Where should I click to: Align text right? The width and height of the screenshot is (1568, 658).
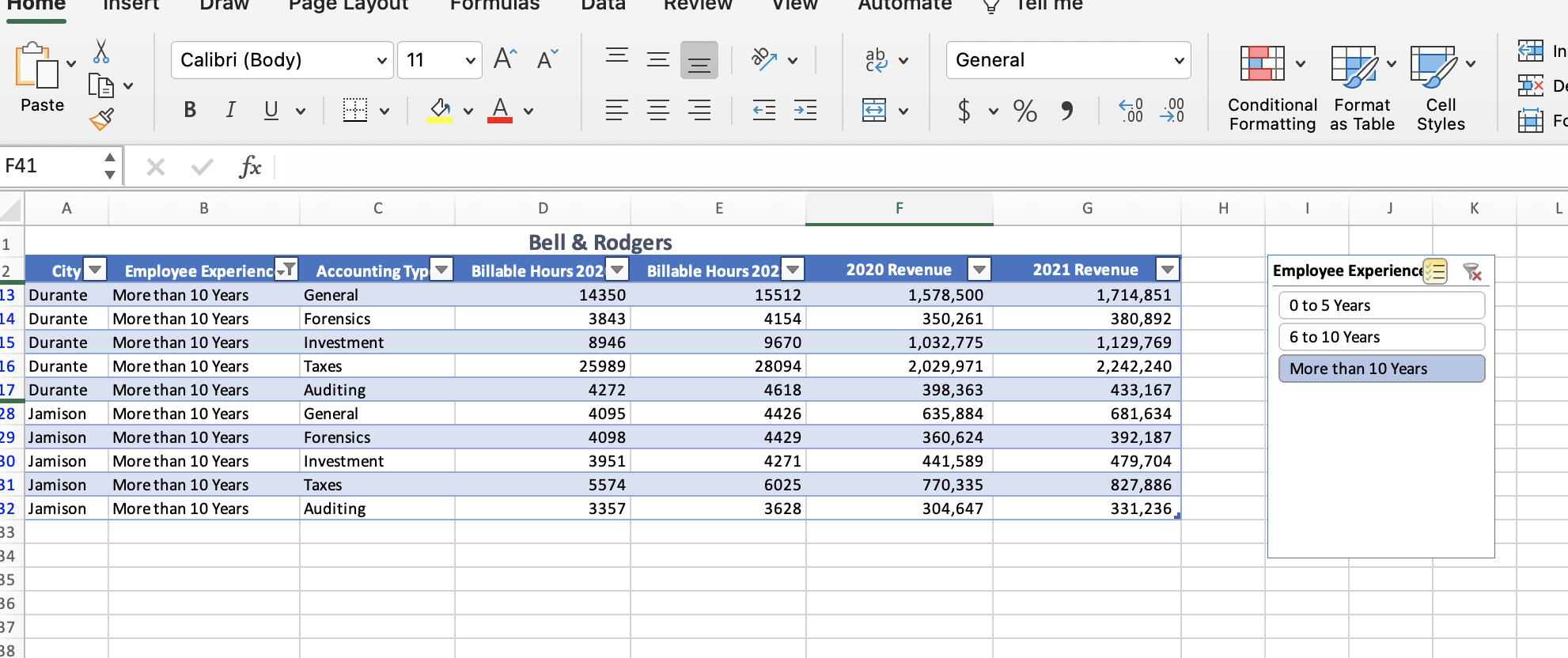699,110
